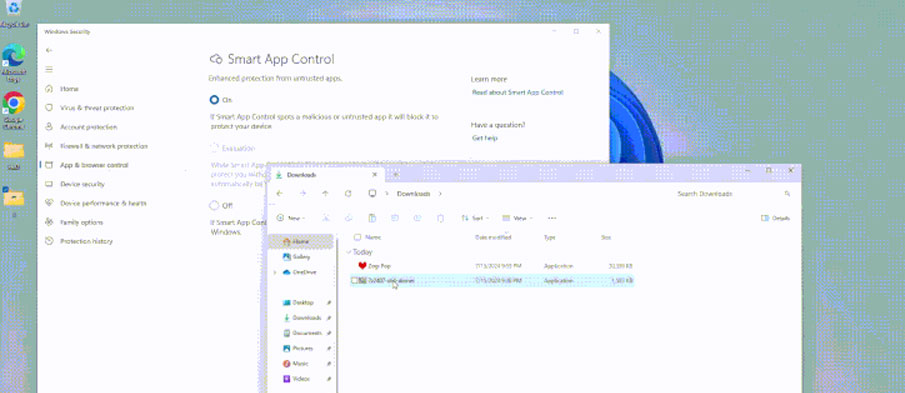Collapse the Today group

pyautogui.click(x=349, y=252)
